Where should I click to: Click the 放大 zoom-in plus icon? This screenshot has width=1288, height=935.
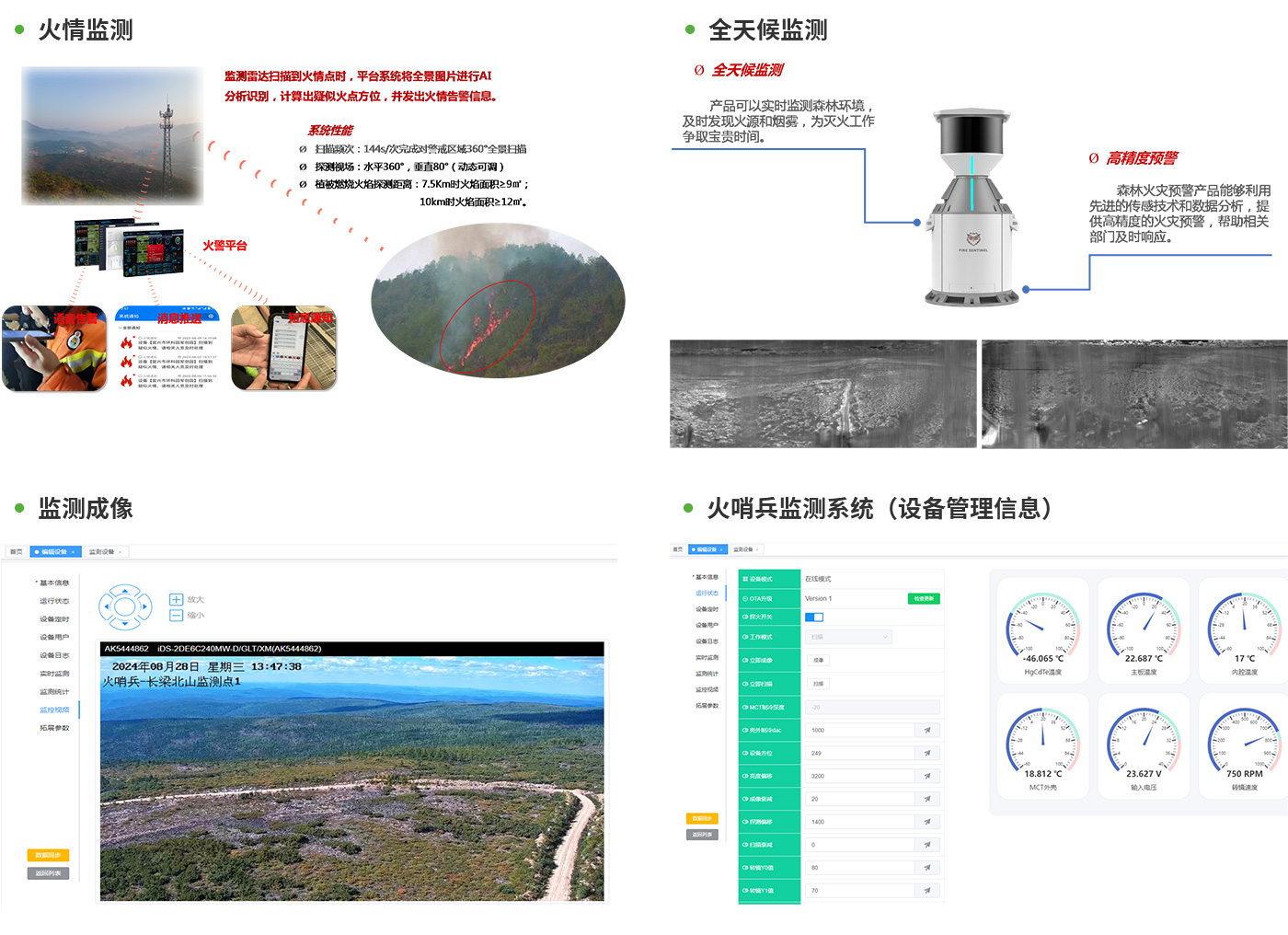pyautogui.click(x=177, y=599)
